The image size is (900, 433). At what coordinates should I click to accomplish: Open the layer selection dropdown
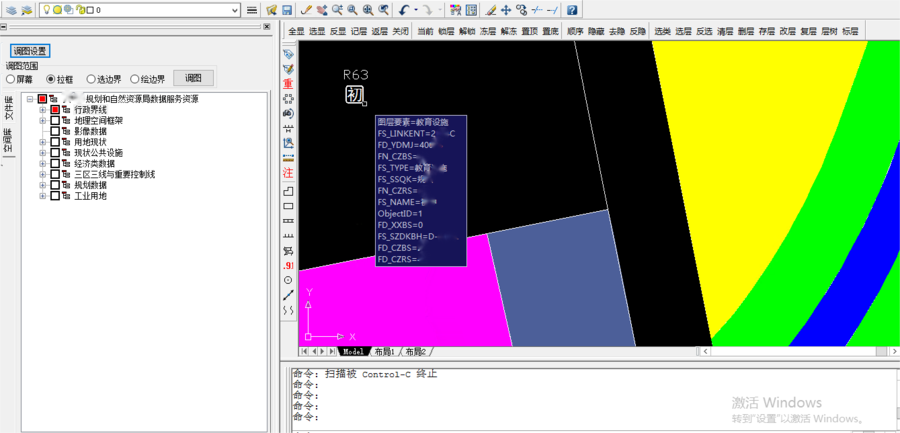[x=234, y=9]
